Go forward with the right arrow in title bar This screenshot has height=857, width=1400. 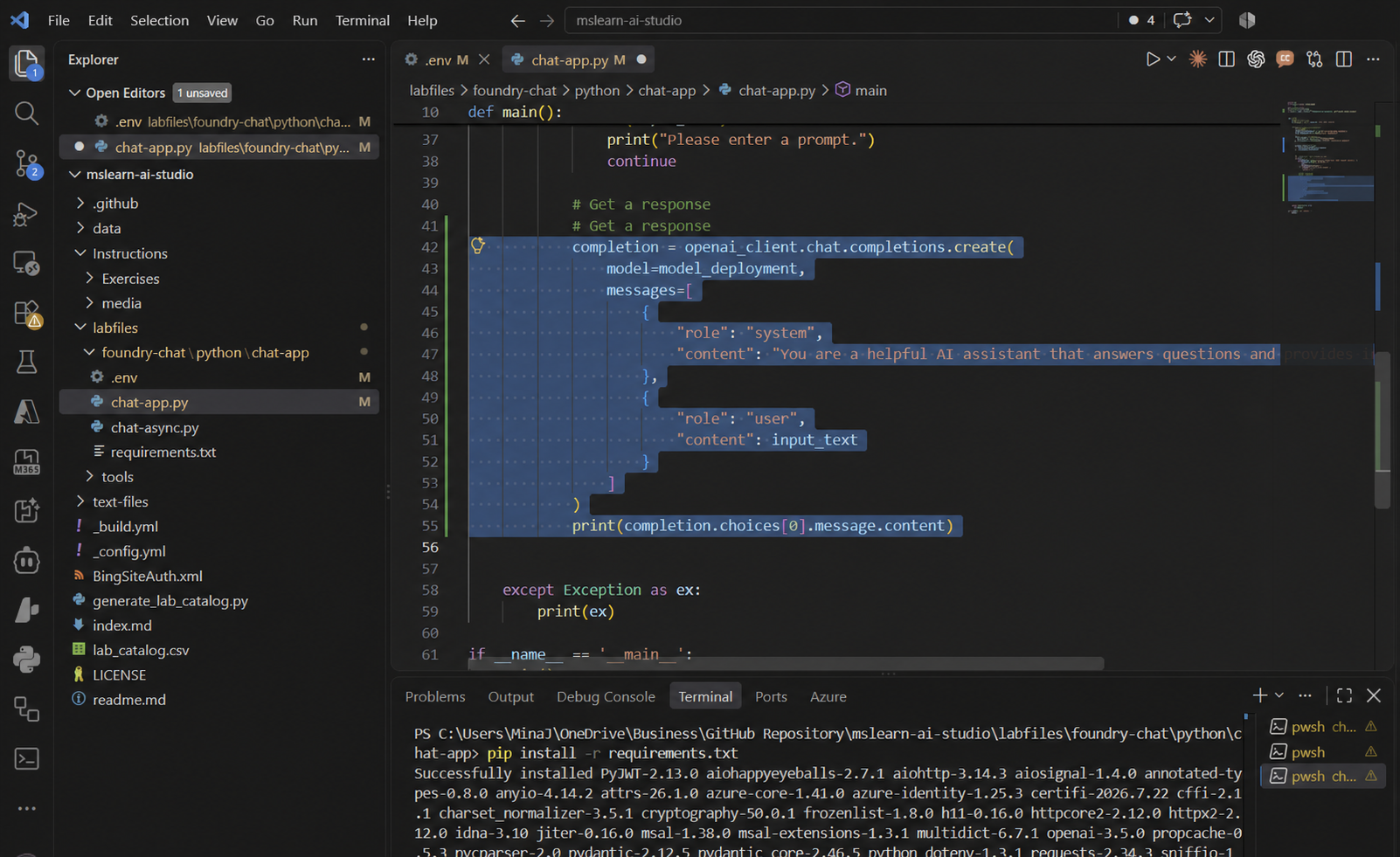click(x=547, y=20)
